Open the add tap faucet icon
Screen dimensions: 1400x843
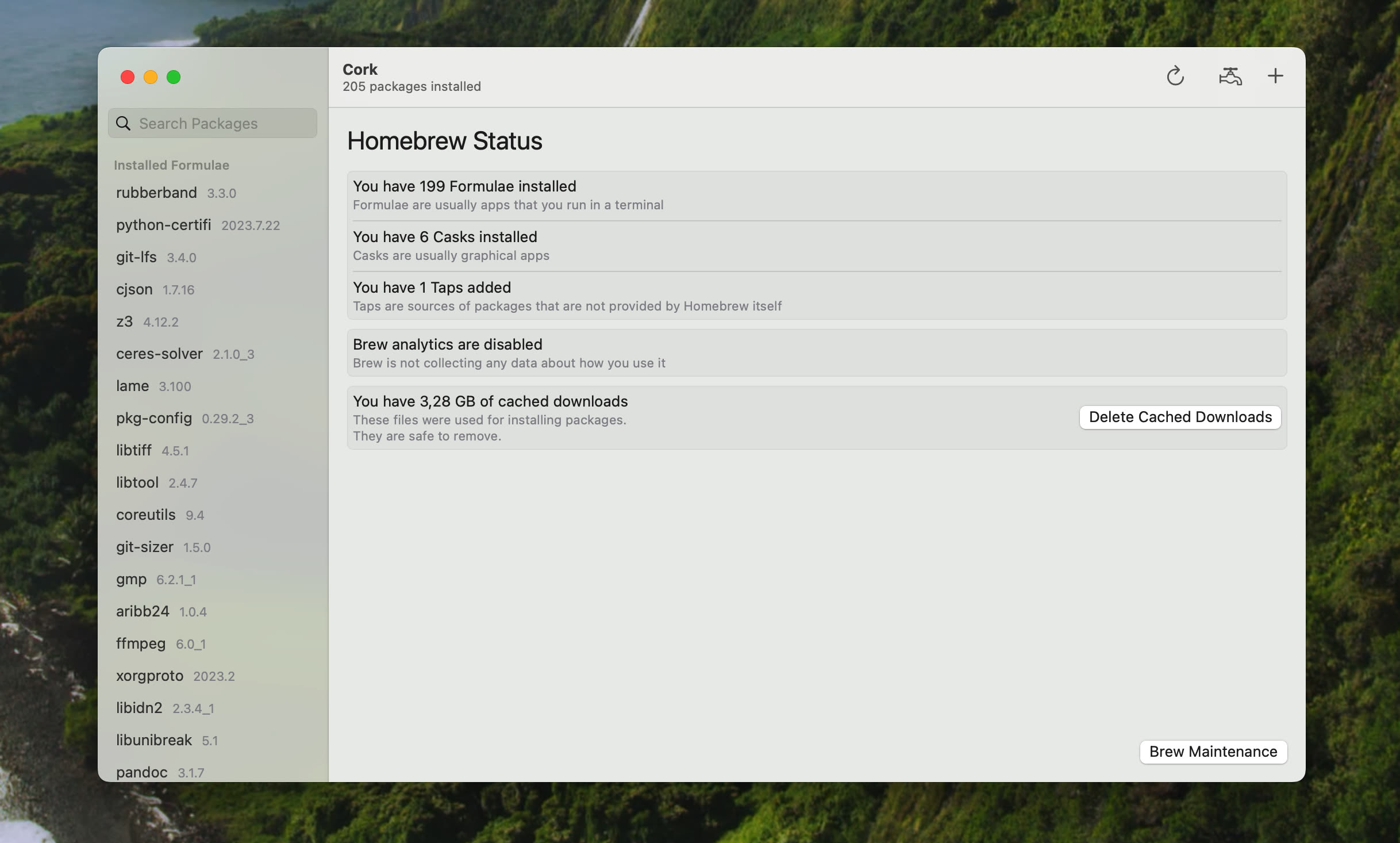[x=1230, y=76]
